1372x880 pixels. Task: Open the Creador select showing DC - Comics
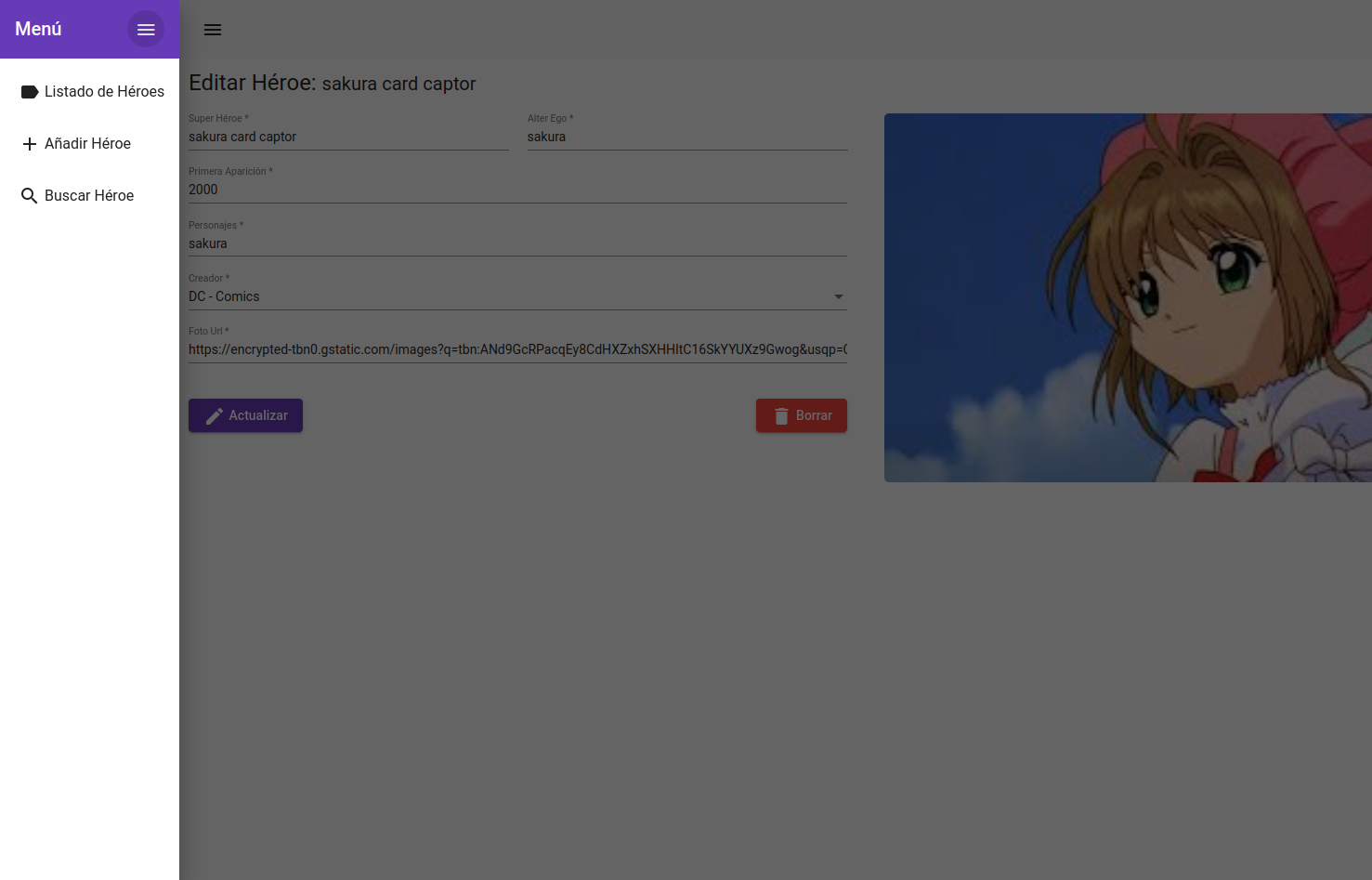(x=517, y=296)
